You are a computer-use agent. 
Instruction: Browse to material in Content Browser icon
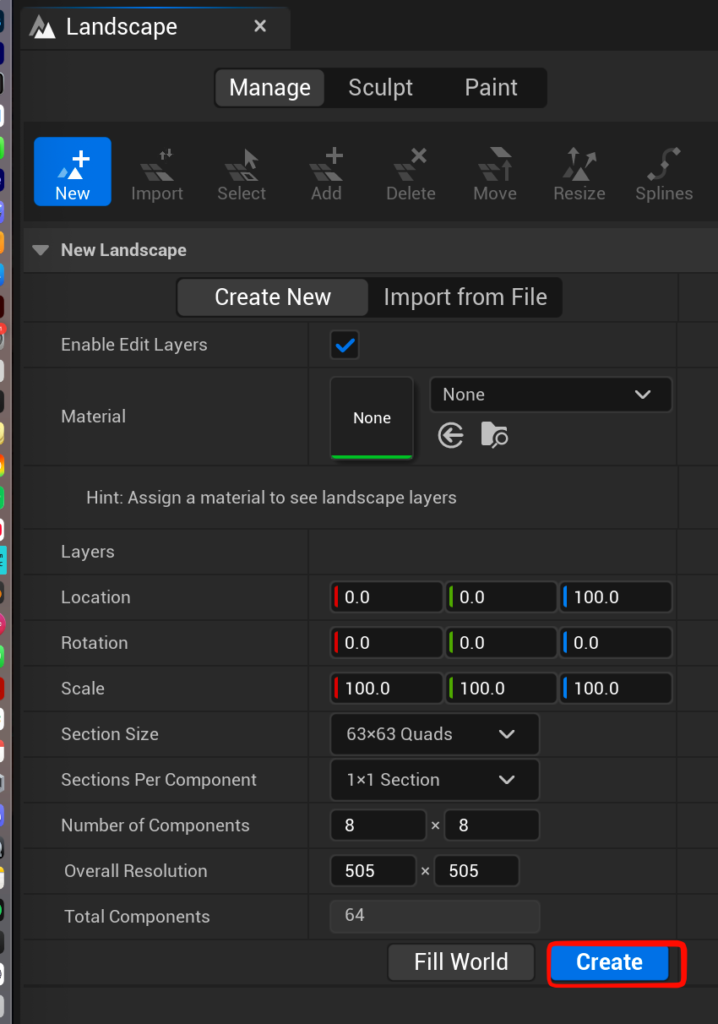494,435
